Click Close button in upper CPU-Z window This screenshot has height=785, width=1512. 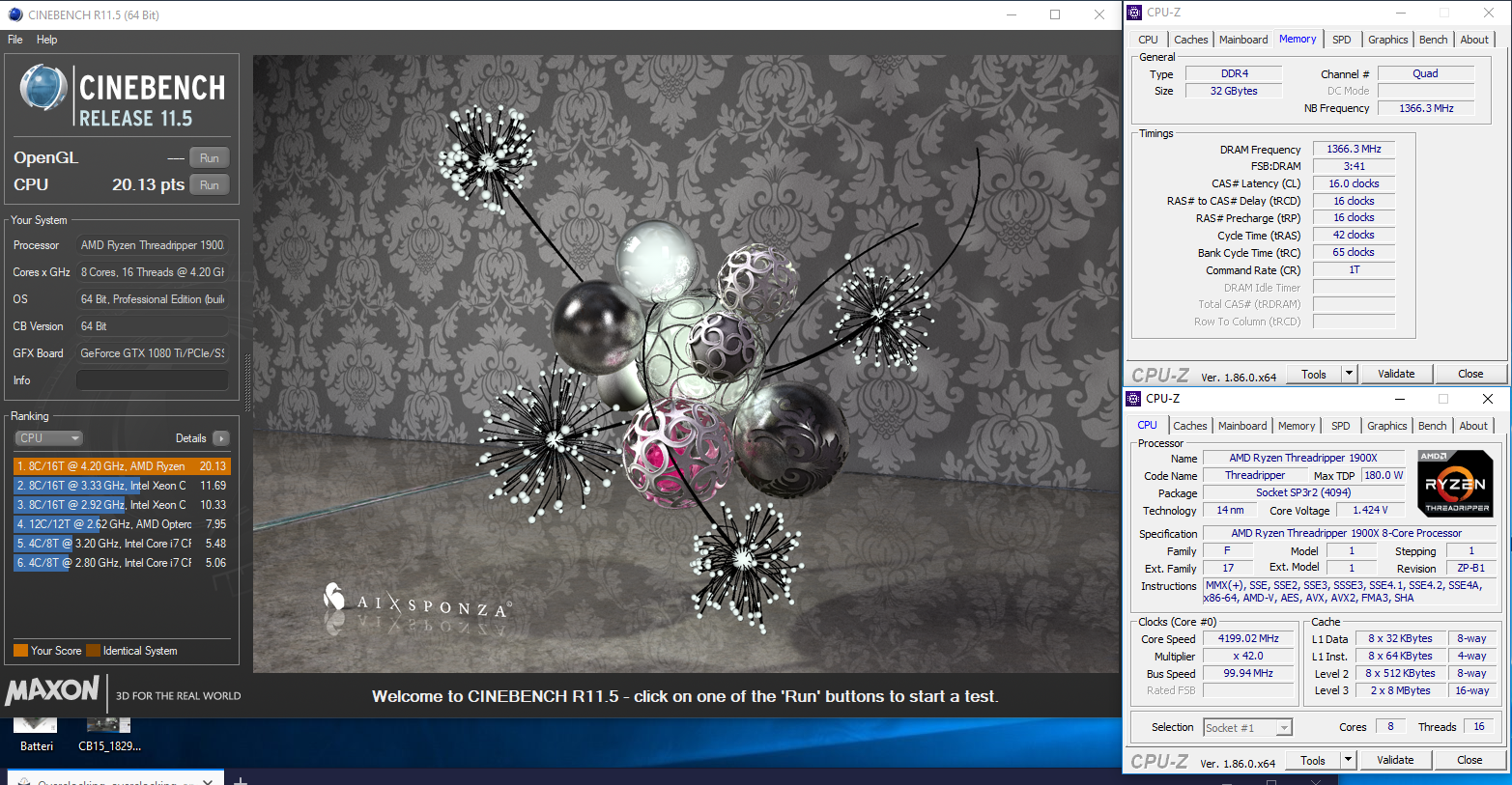(1470, 374)
